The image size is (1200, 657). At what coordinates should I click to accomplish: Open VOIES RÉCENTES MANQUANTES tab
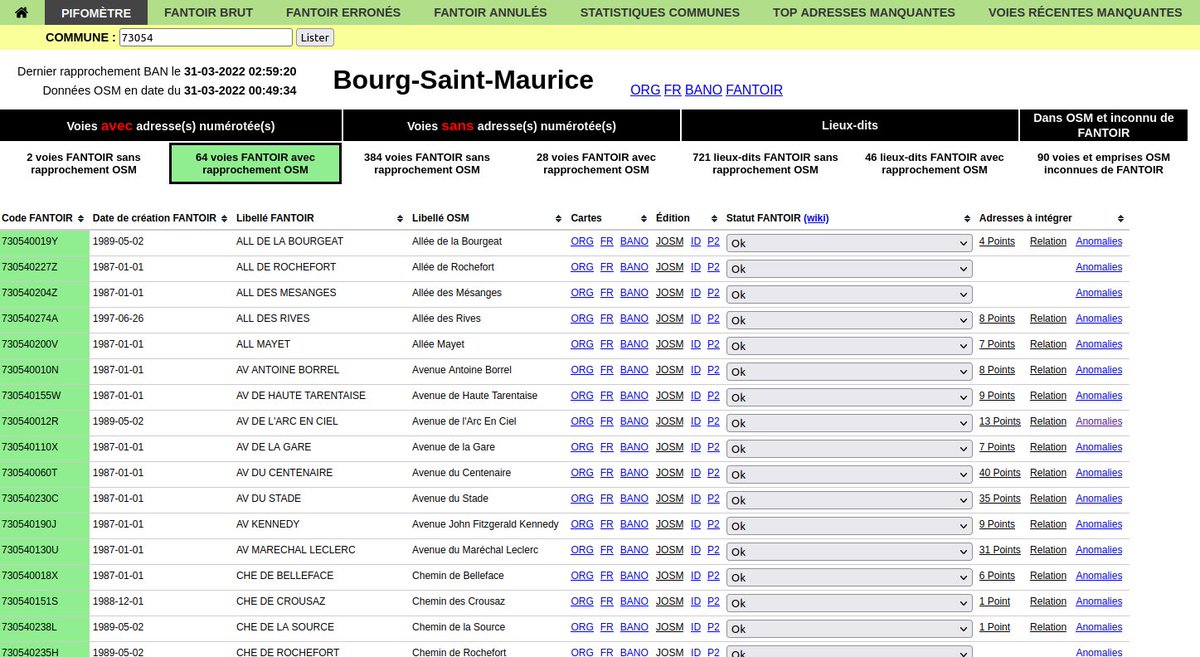[1085, 12]
